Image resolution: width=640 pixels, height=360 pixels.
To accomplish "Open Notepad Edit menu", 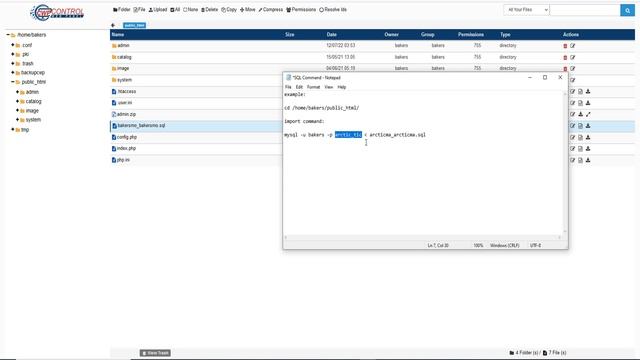I will (299, 87).
